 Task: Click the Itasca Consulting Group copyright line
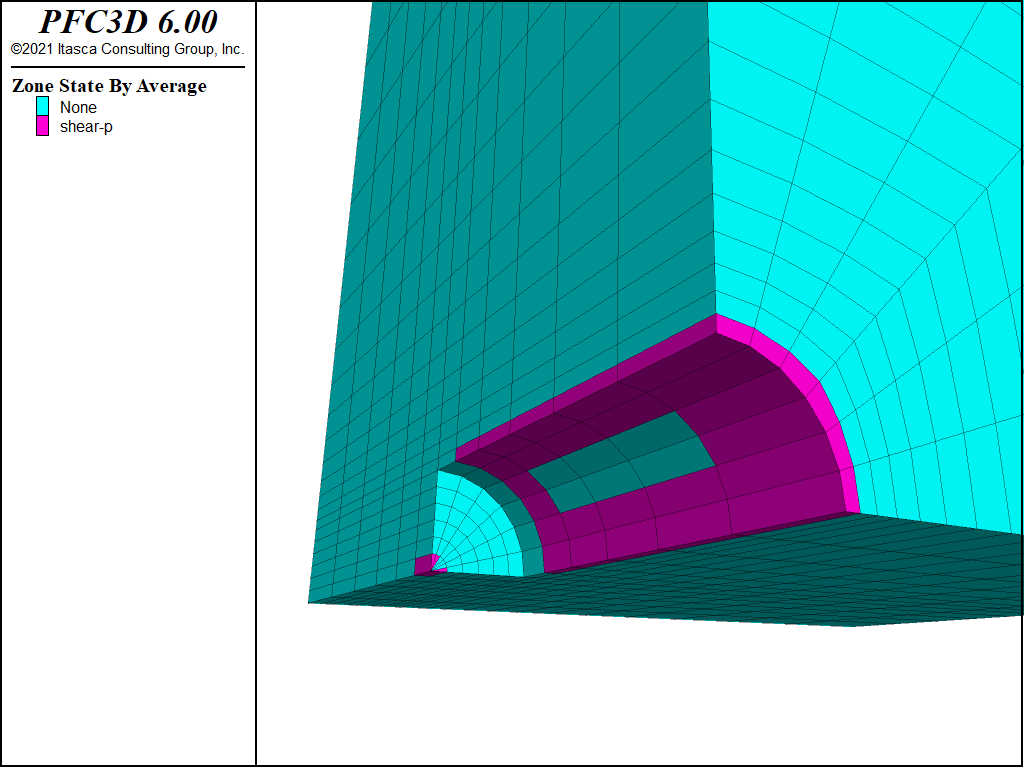(x=127, y=49)
